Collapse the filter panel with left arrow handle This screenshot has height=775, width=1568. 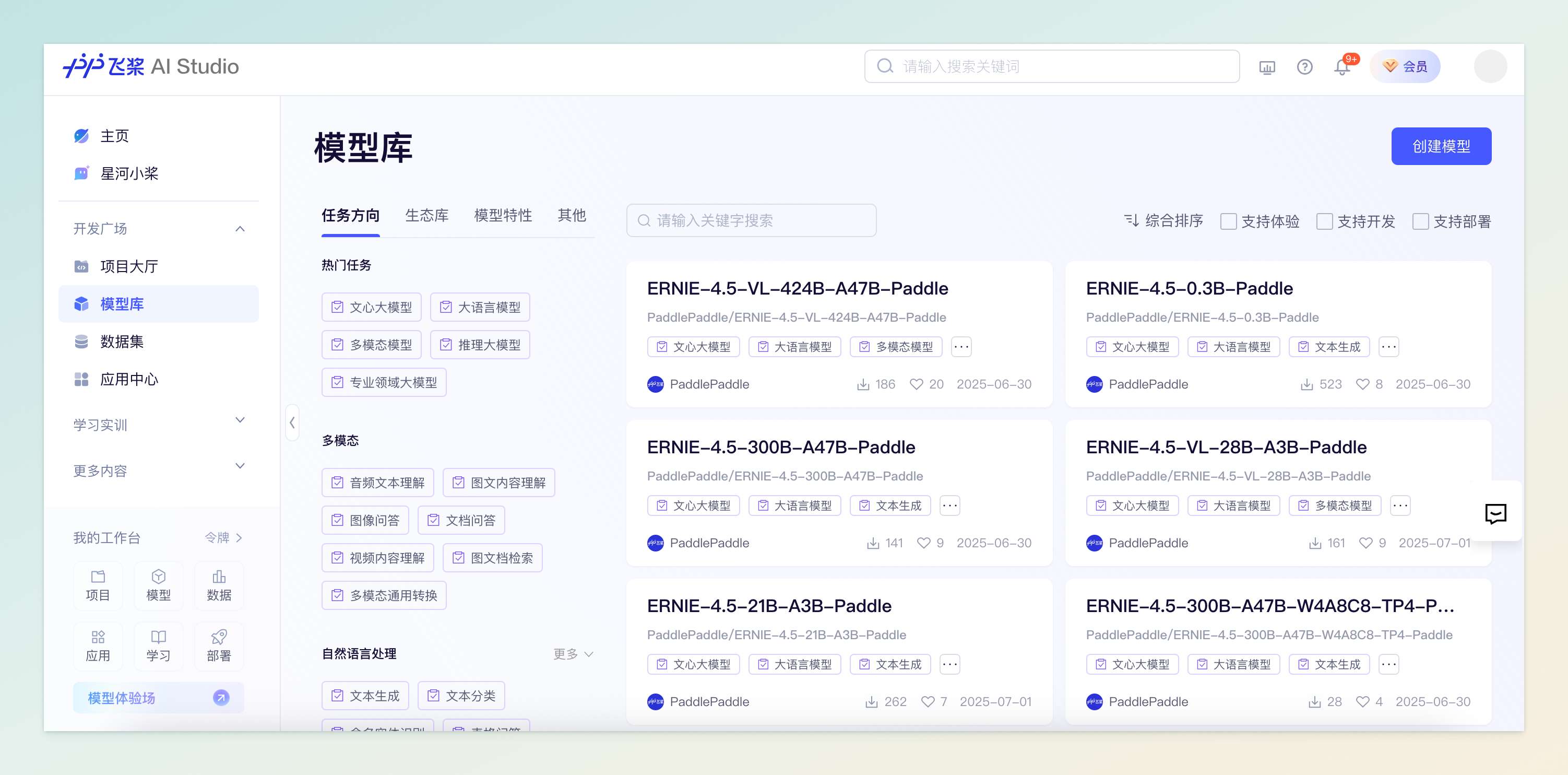point(292,422)
